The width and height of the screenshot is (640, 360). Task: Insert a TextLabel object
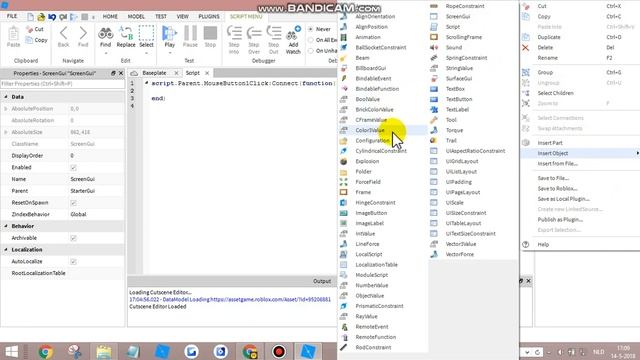[457, 110]
